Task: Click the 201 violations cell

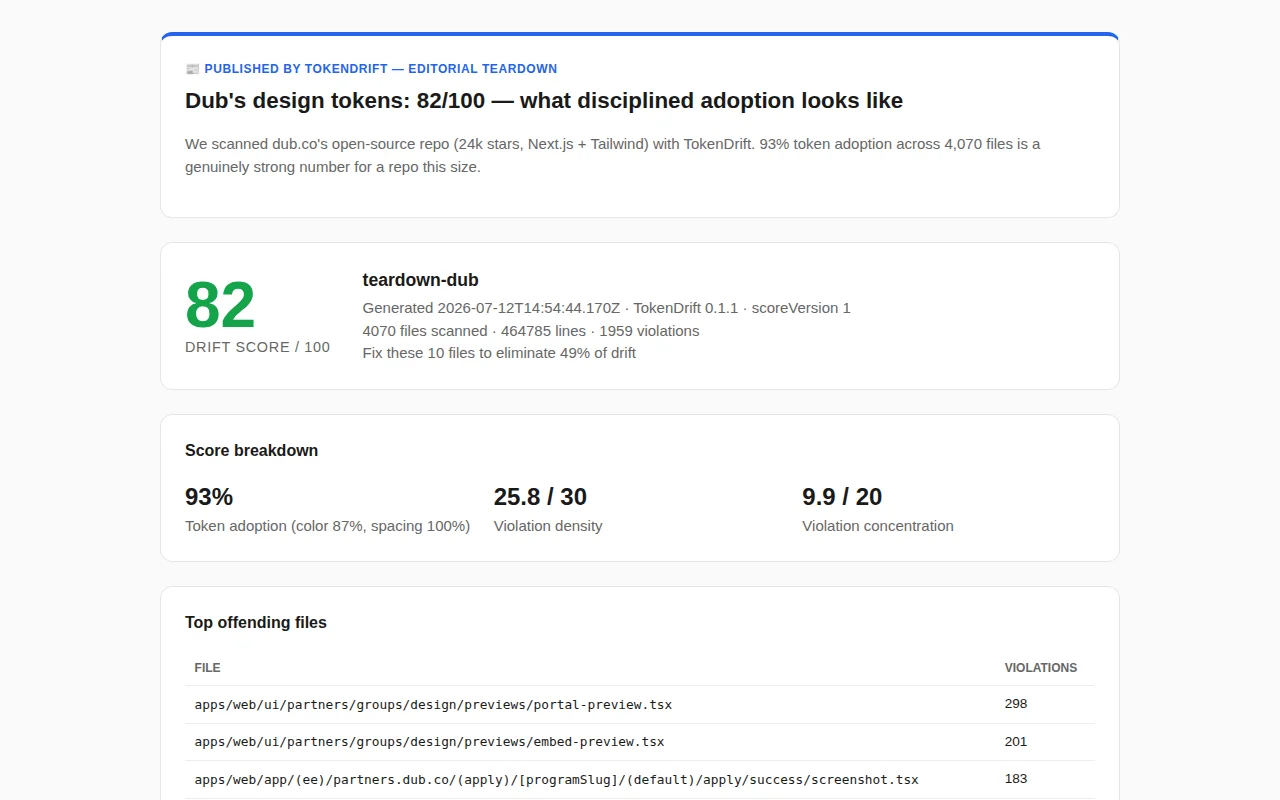Action: point(1016,742)
